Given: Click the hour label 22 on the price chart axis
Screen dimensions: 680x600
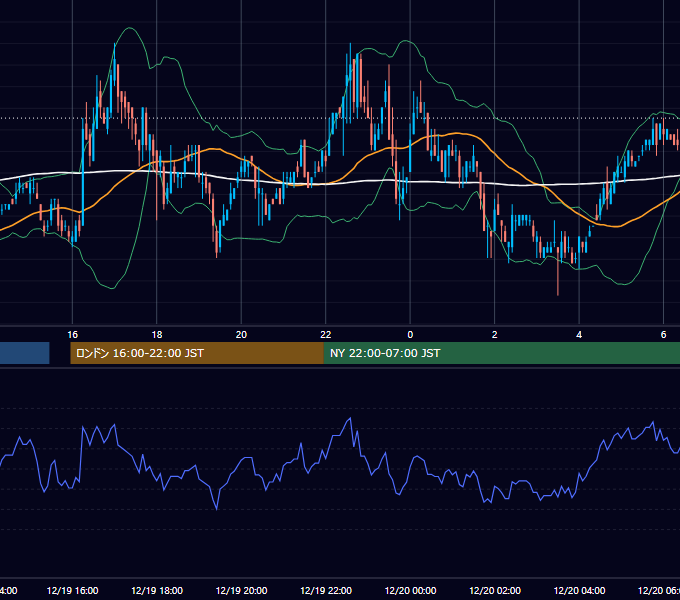Looking at the screenshot, I should (x=326, y=334).
